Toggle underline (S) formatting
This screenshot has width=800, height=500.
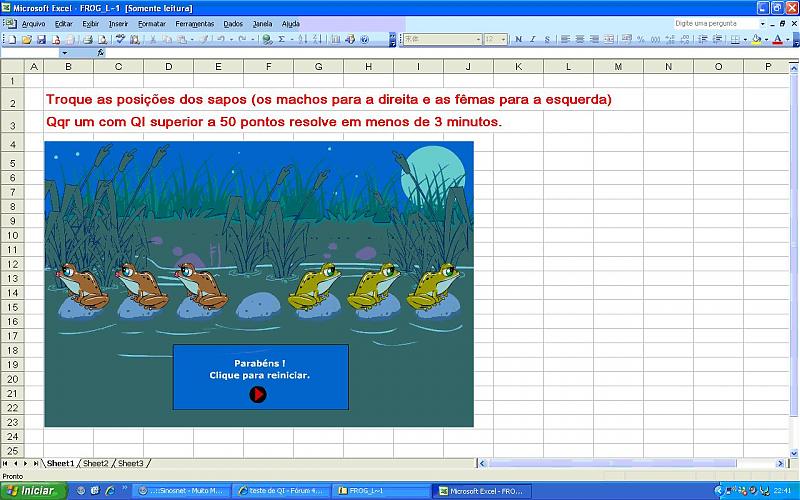[x=547, y=39]
